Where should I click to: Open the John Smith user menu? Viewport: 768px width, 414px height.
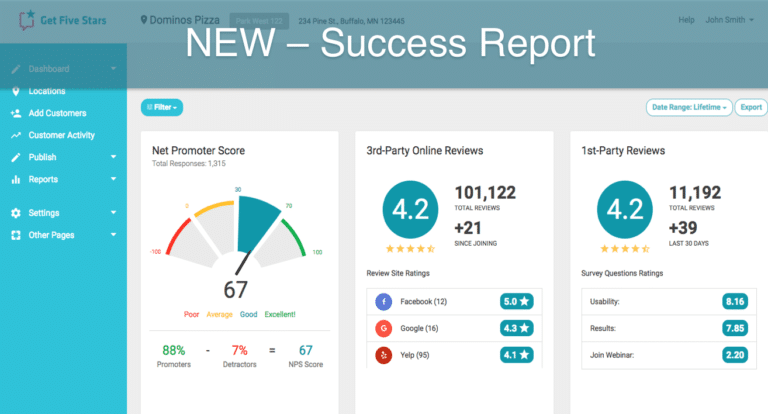point(729,20)
